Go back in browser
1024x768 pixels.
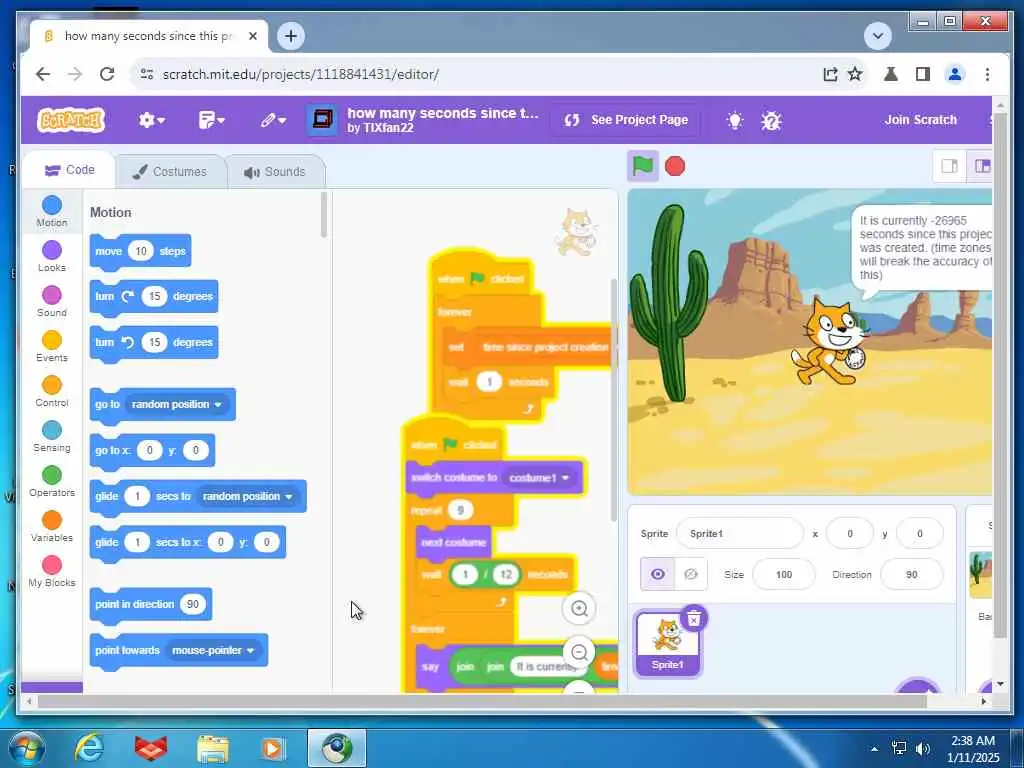[42, 74]
